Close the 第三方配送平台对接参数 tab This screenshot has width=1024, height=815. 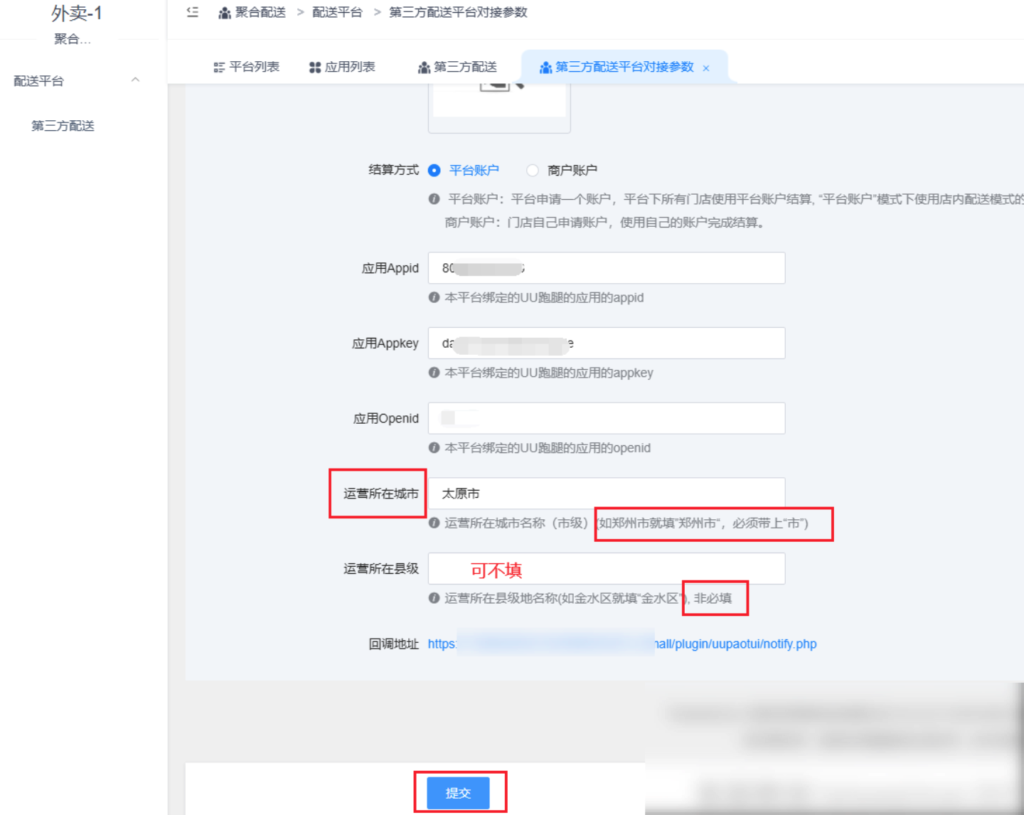(706, 68)
